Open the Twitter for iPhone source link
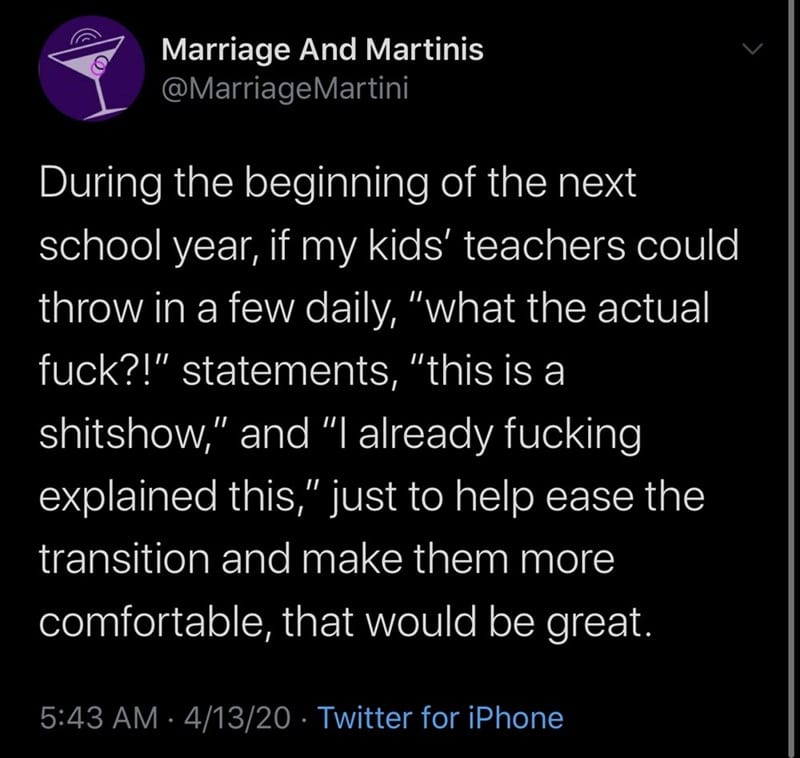This screenshot has width=800, height=758. (441, 718)
